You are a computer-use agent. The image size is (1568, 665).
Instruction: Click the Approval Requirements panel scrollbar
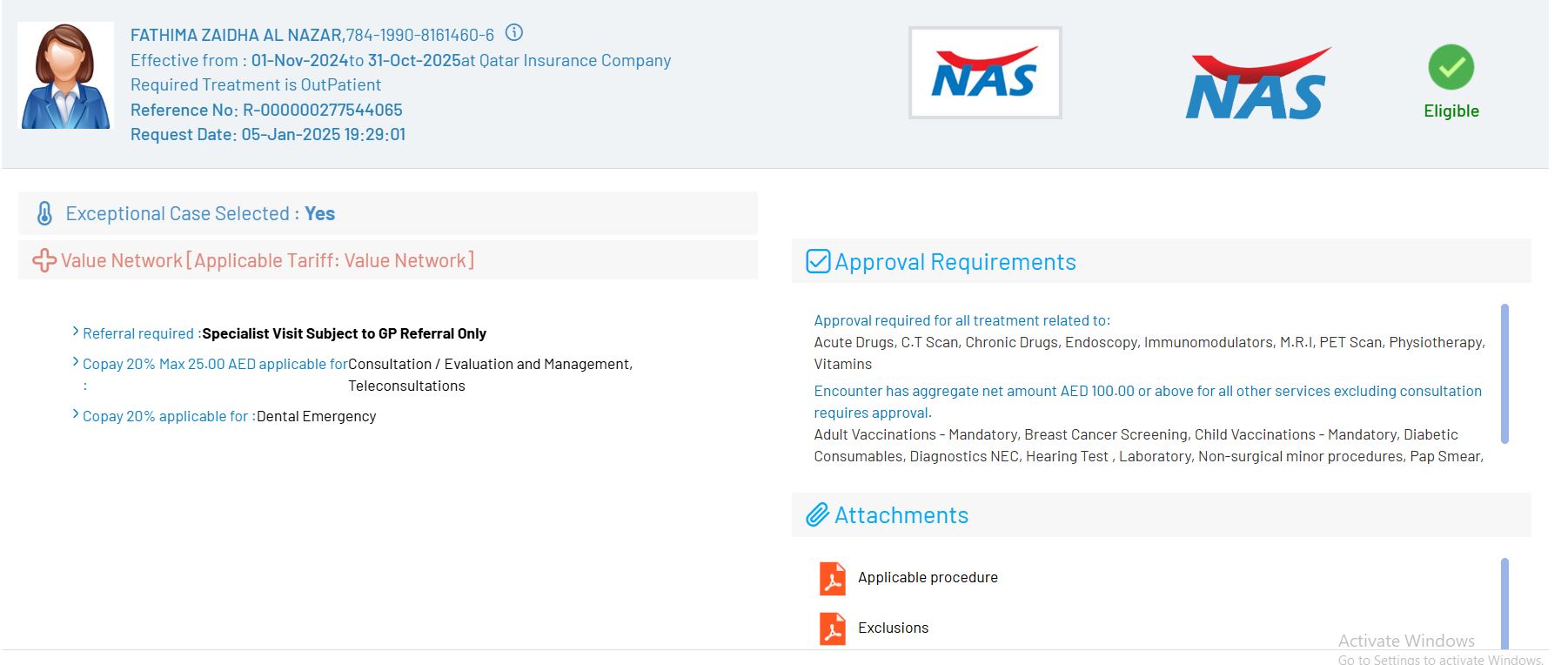(1504, 374)
